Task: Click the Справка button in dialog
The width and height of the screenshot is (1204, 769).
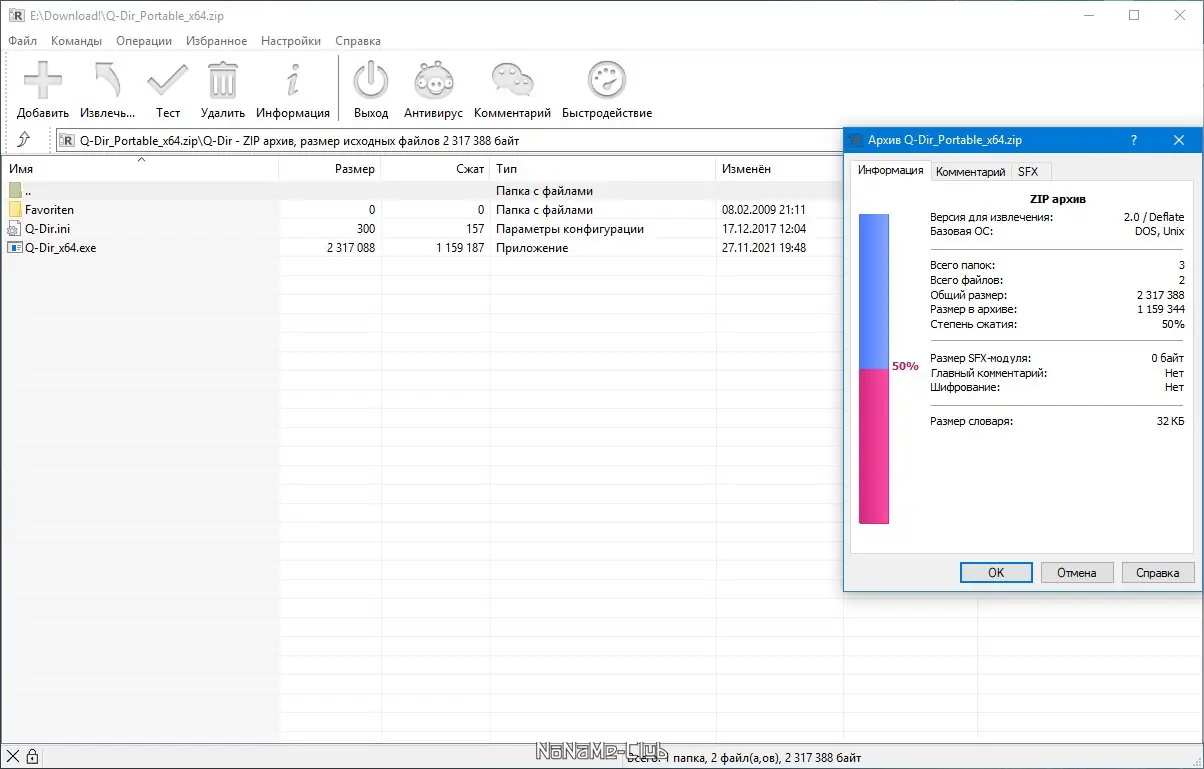Action: point(1158,573)
